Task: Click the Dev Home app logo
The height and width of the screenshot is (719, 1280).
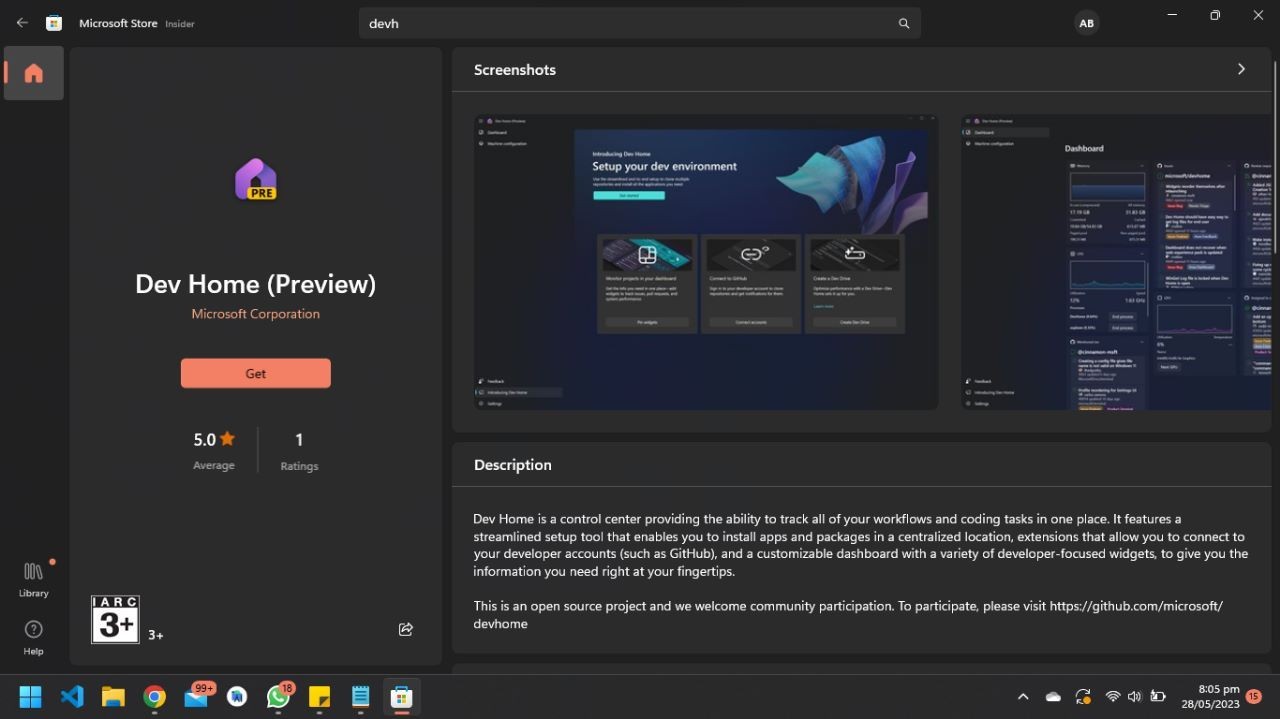Action: (256, 180)
